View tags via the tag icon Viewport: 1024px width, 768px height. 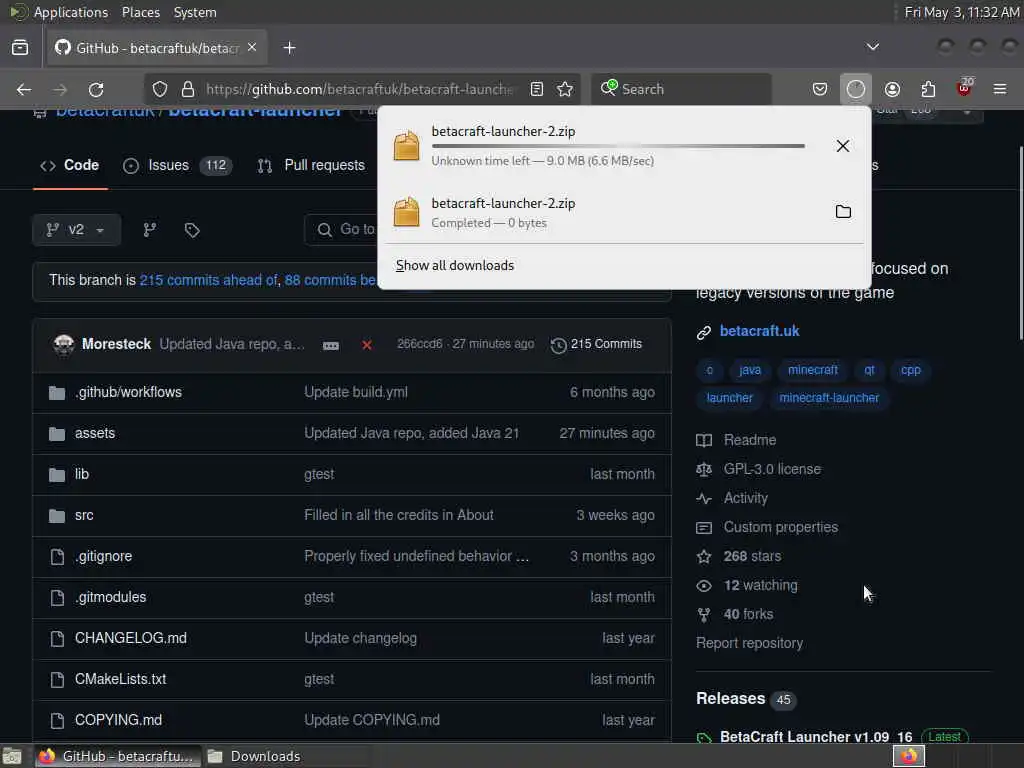[192, 230]
